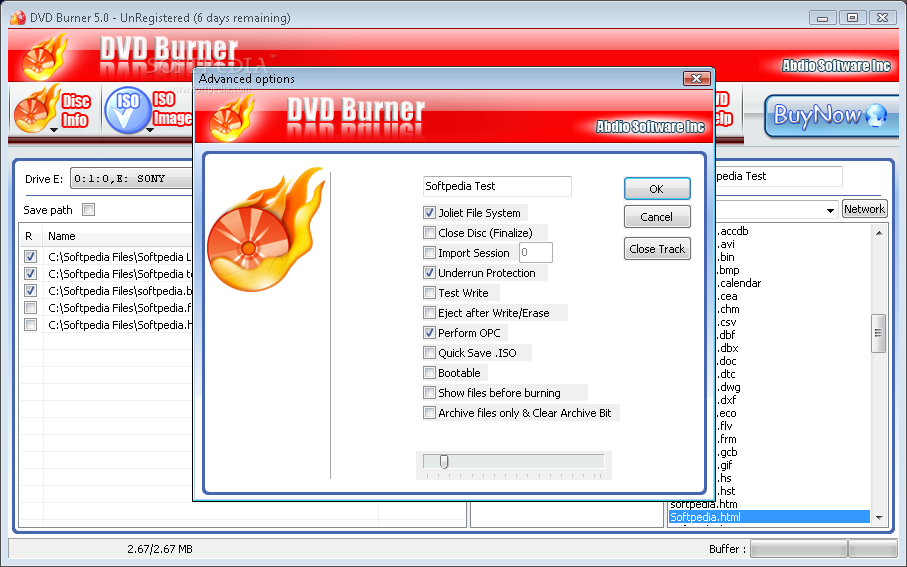
Task: Check Close Disc (Finalize) option
Action: click(x=429, y=233)
